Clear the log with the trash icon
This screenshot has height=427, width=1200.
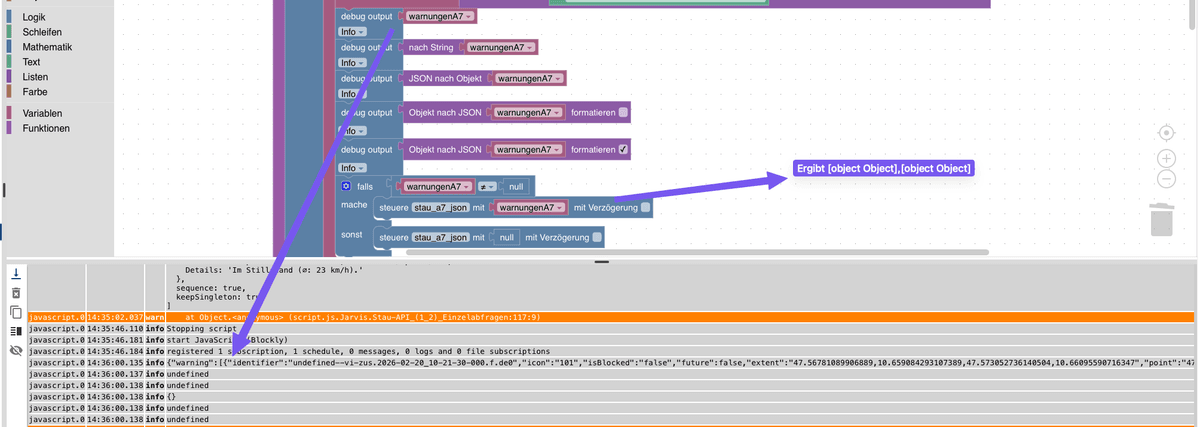(x=15, y=293)
